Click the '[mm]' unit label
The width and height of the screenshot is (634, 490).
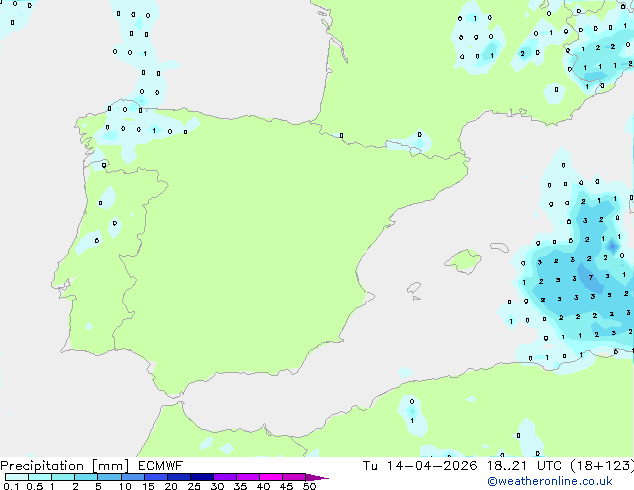click(x=110, y=466)
